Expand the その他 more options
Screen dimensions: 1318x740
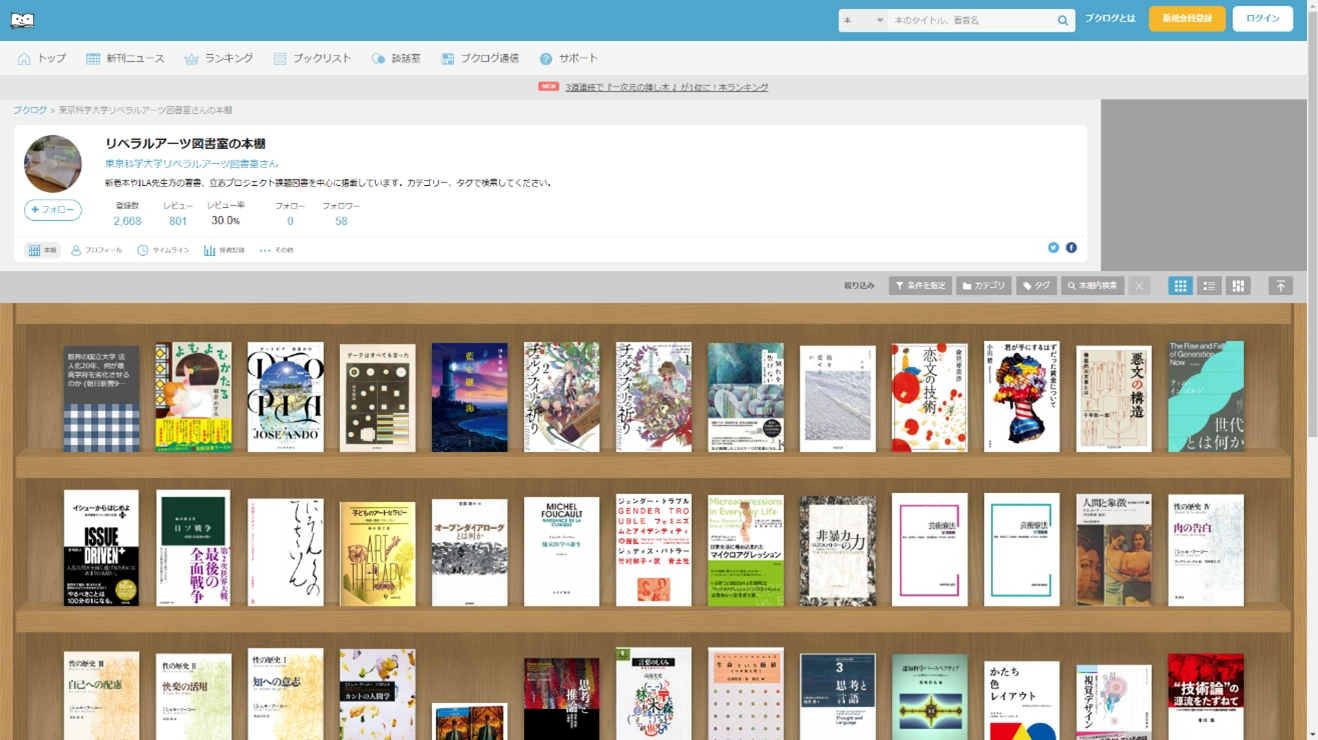pos(276,250)
